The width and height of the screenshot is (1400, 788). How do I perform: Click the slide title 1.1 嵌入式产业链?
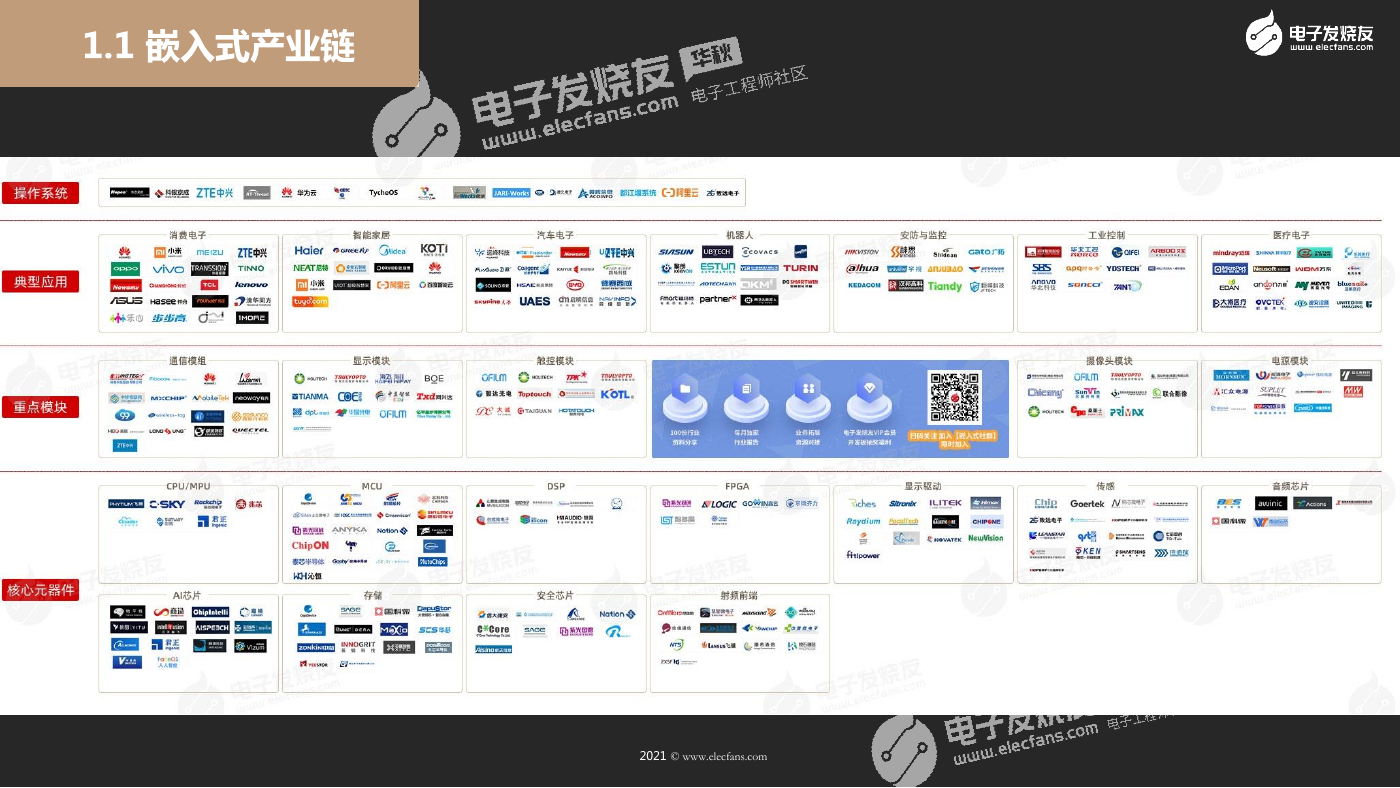218,47
